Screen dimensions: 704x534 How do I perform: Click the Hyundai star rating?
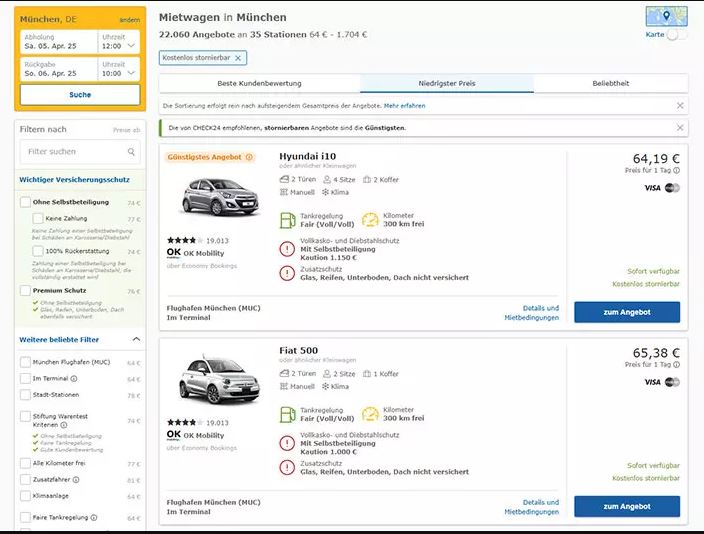click(x=185, y=240)
